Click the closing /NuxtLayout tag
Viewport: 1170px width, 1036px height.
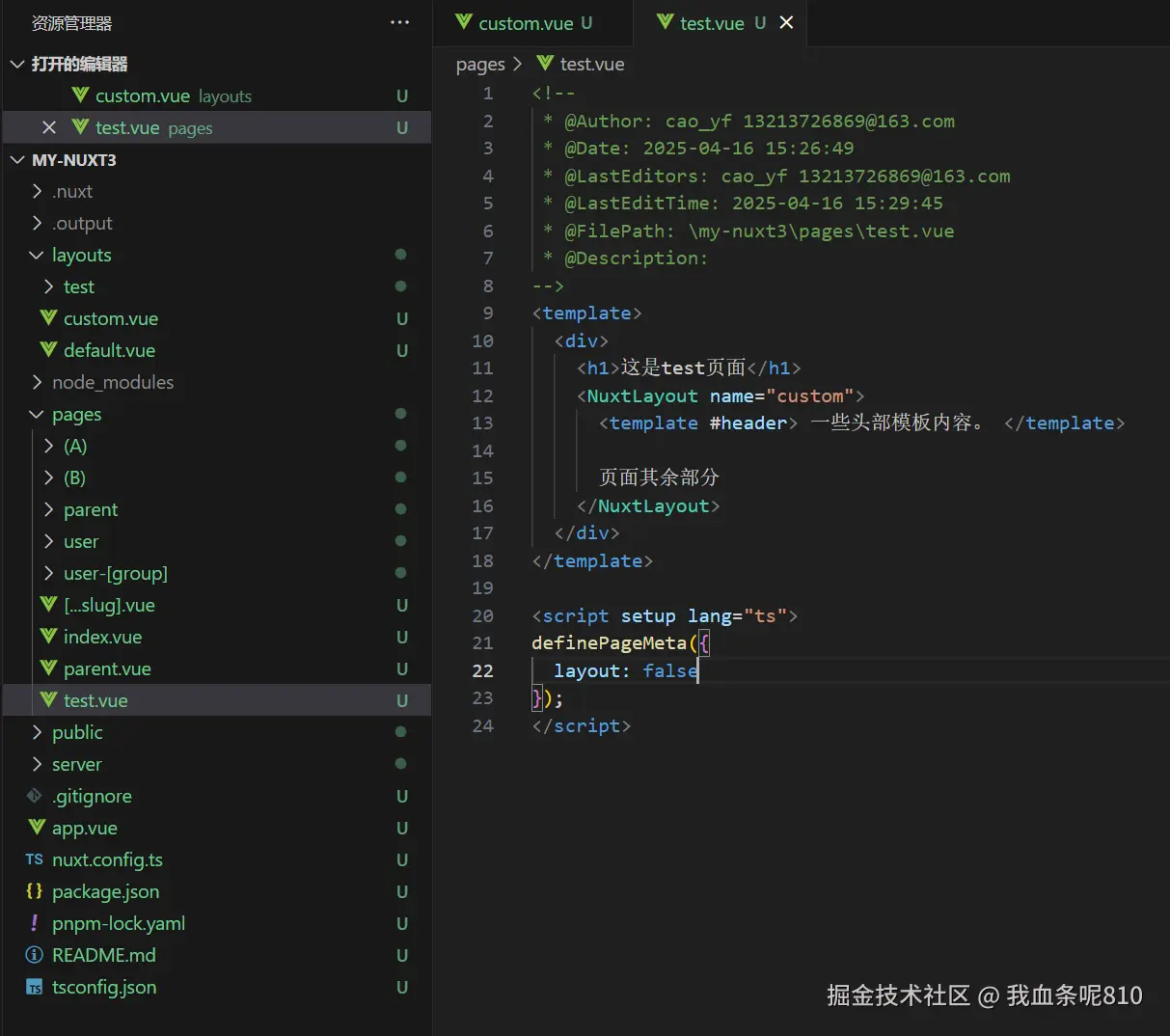(x=648, y=505)
